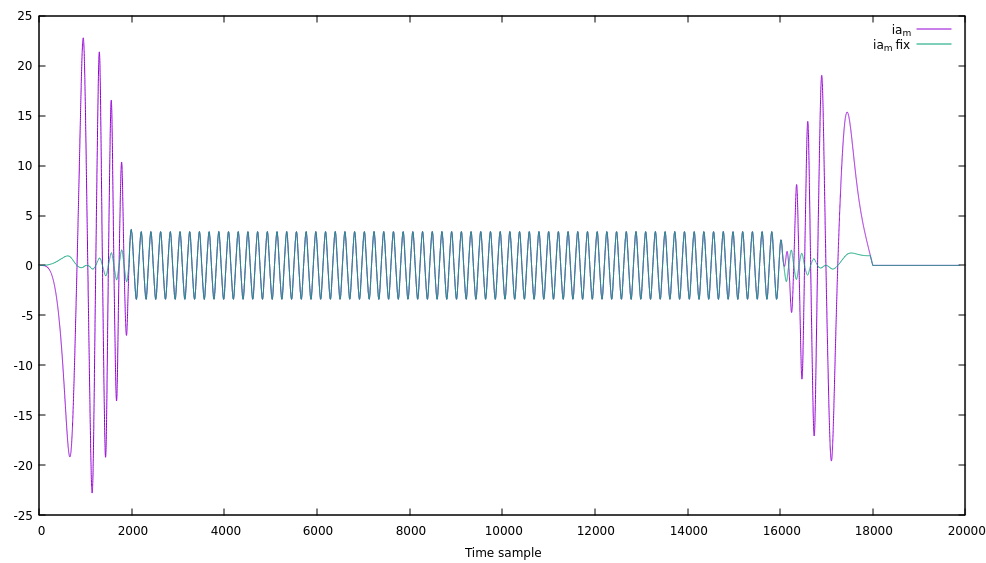Click the highest purple peak near 23

click(x=83, y=39)
